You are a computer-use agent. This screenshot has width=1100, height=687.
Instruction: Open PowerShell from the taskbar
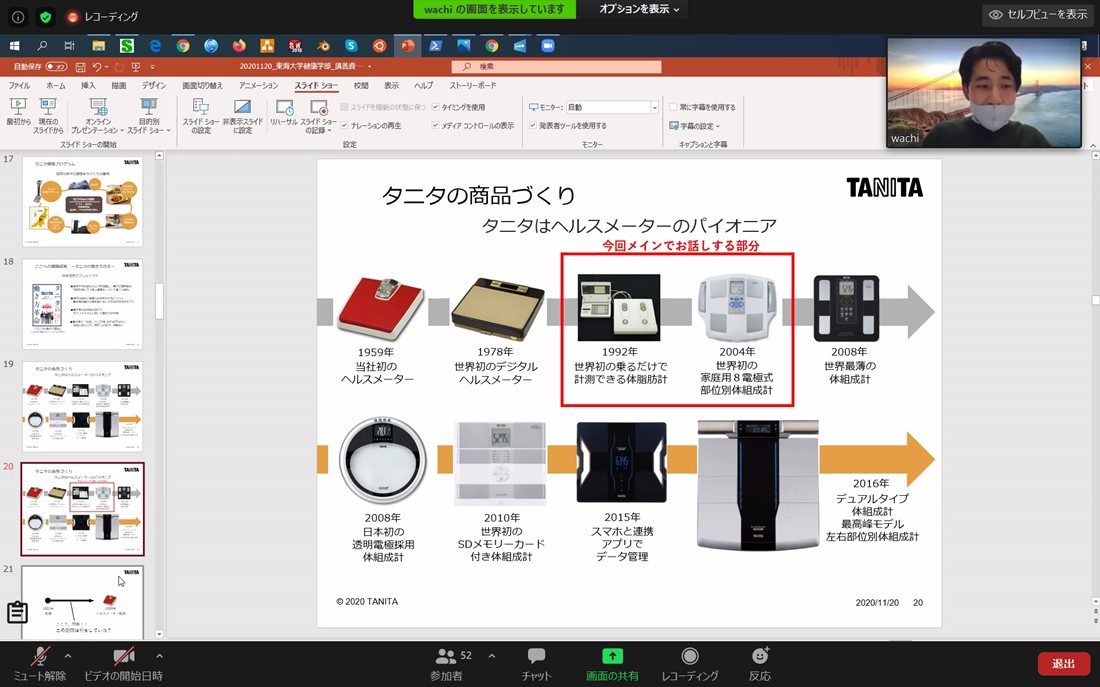coord(436,46)
